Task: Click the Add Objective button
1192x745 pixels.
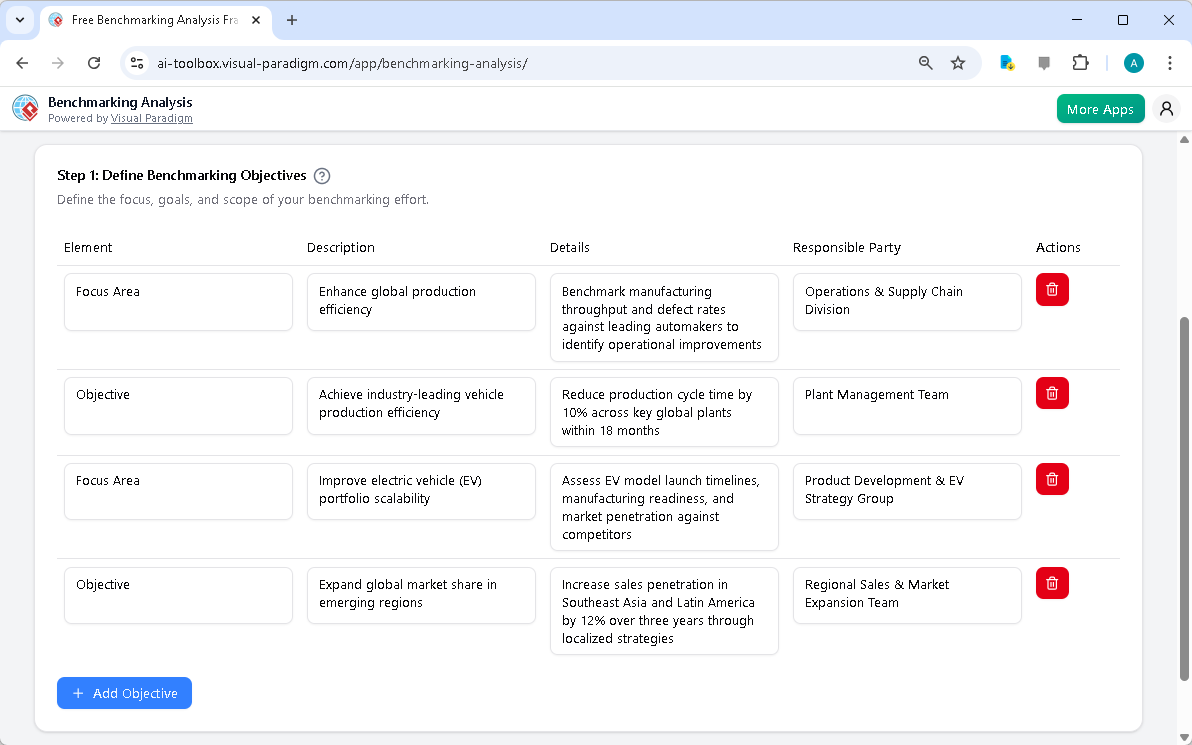Action: (124, 693)
